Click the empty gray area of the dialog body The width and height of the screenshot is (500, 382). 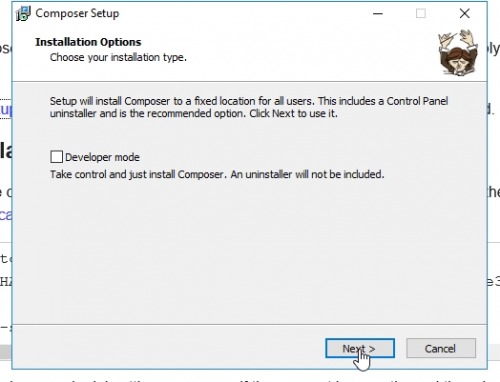point(249,253)
